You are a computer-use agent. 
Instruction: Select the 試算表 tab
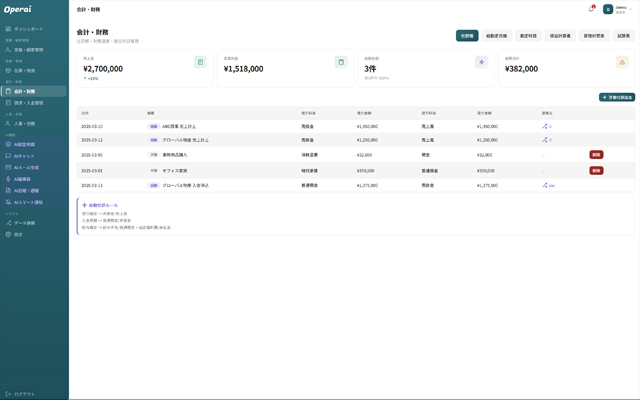(x=624, y=36)
